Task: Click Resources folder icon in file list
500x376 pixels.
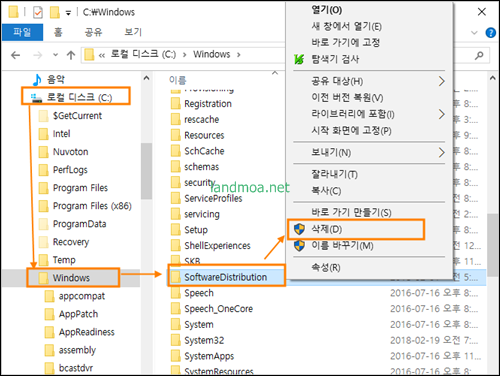Action: coord(176,135)
